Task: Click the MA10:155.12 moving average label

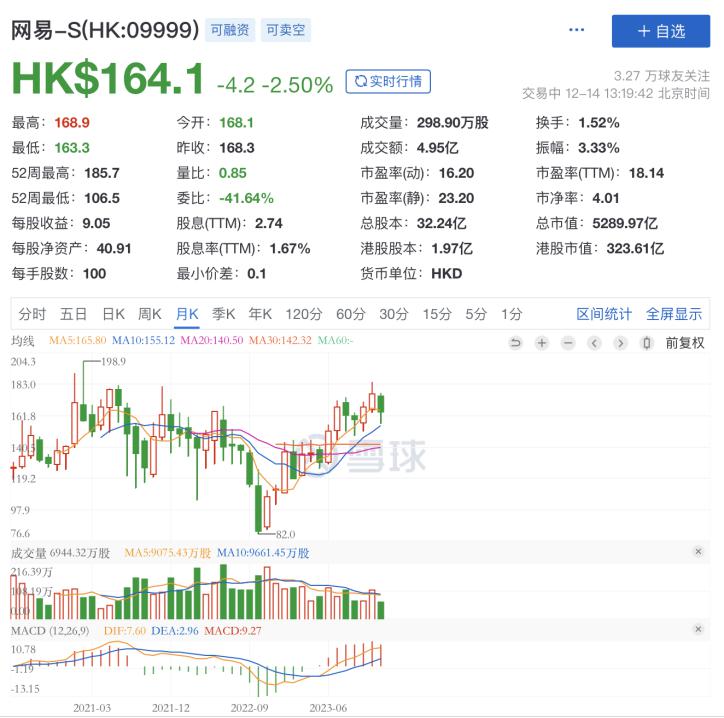Action: click(144, 340)
